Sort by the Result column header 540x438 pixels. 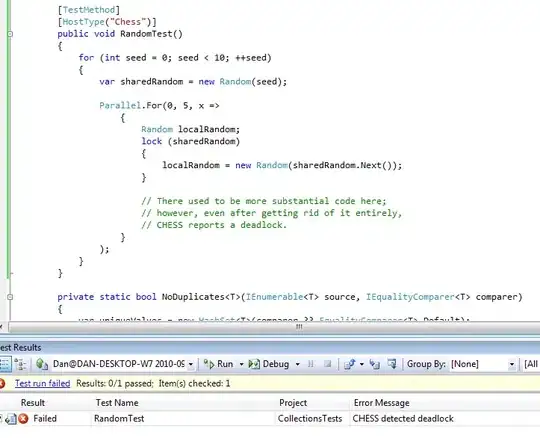[x=33, y=403]
